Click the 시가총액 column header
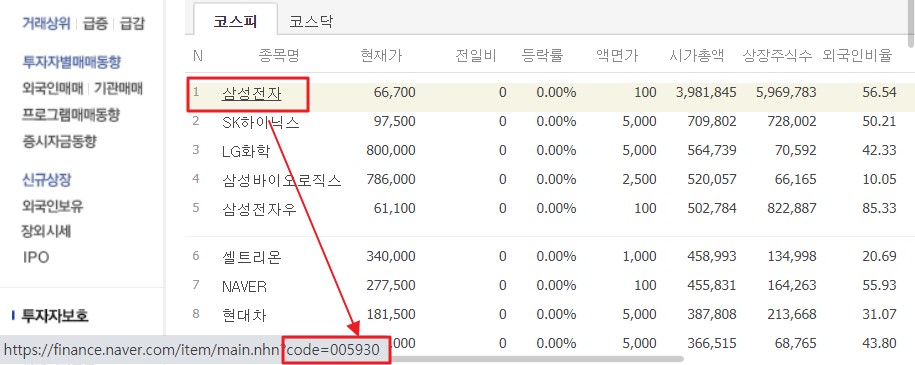The width and height of the screenshot is (915, 365). click(x=697, y=56)
